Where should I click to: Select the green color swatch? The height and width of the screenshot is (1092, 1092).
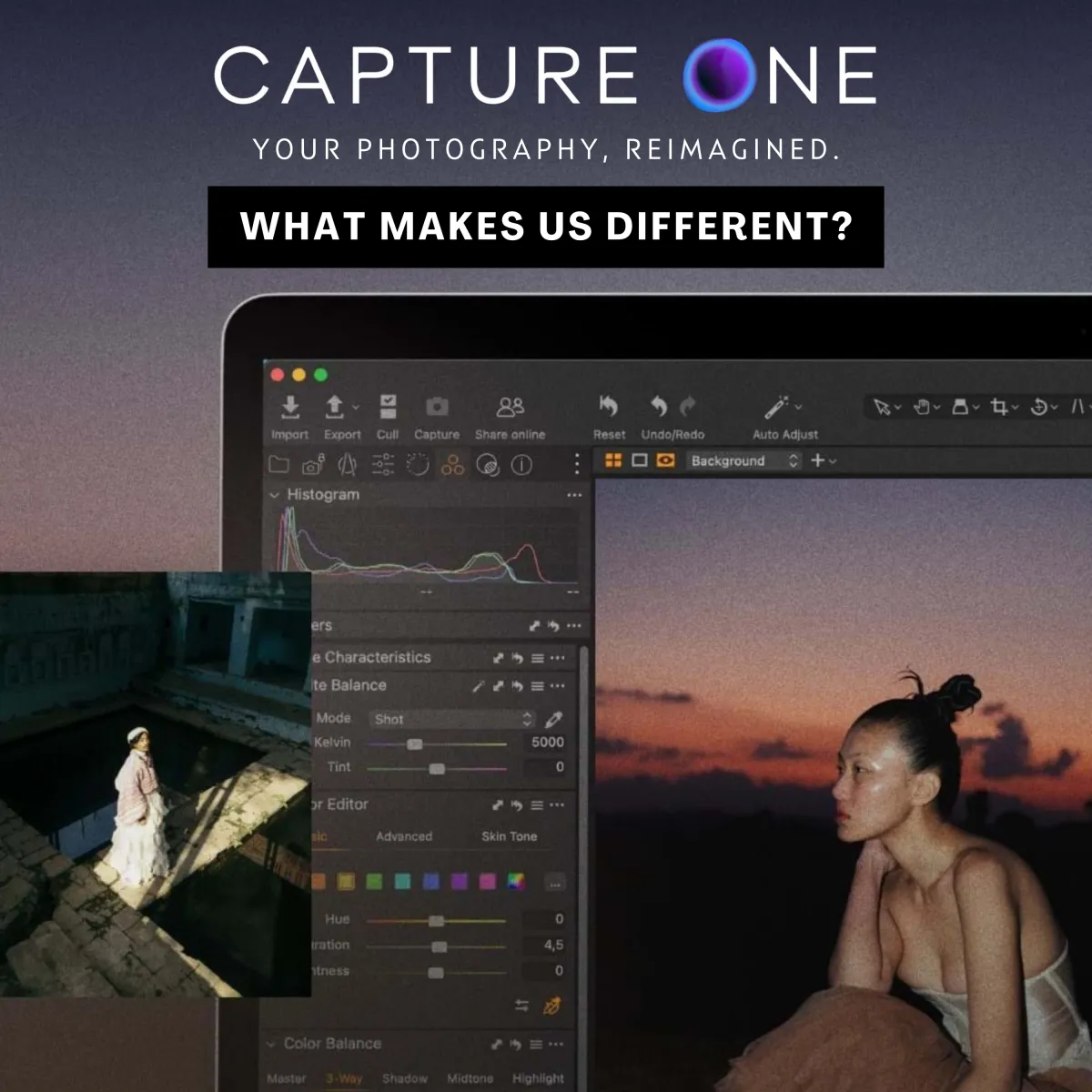[x=375, y=881]
